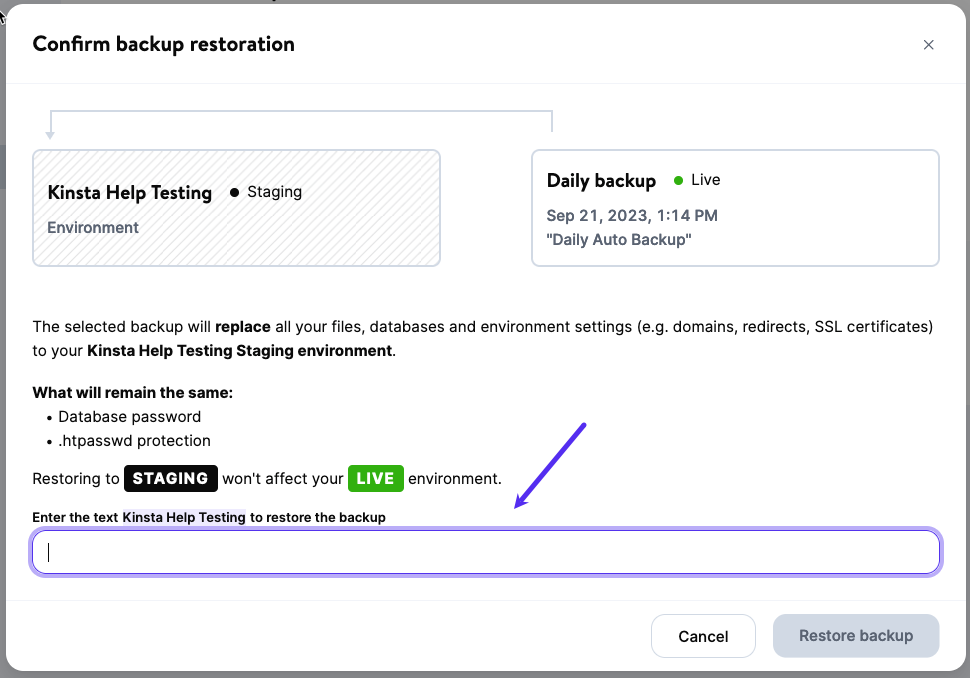Screen dimensions: 970x678
Task: Click the green LIVE environment badge
Action: (x=376, y=478)
